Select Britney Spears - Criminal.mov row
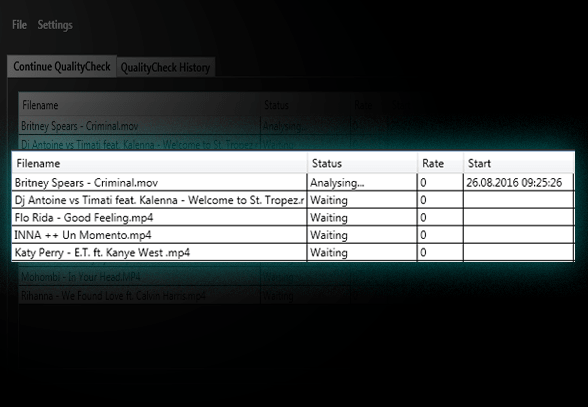The image size is (588, 407). coord(293,183)
